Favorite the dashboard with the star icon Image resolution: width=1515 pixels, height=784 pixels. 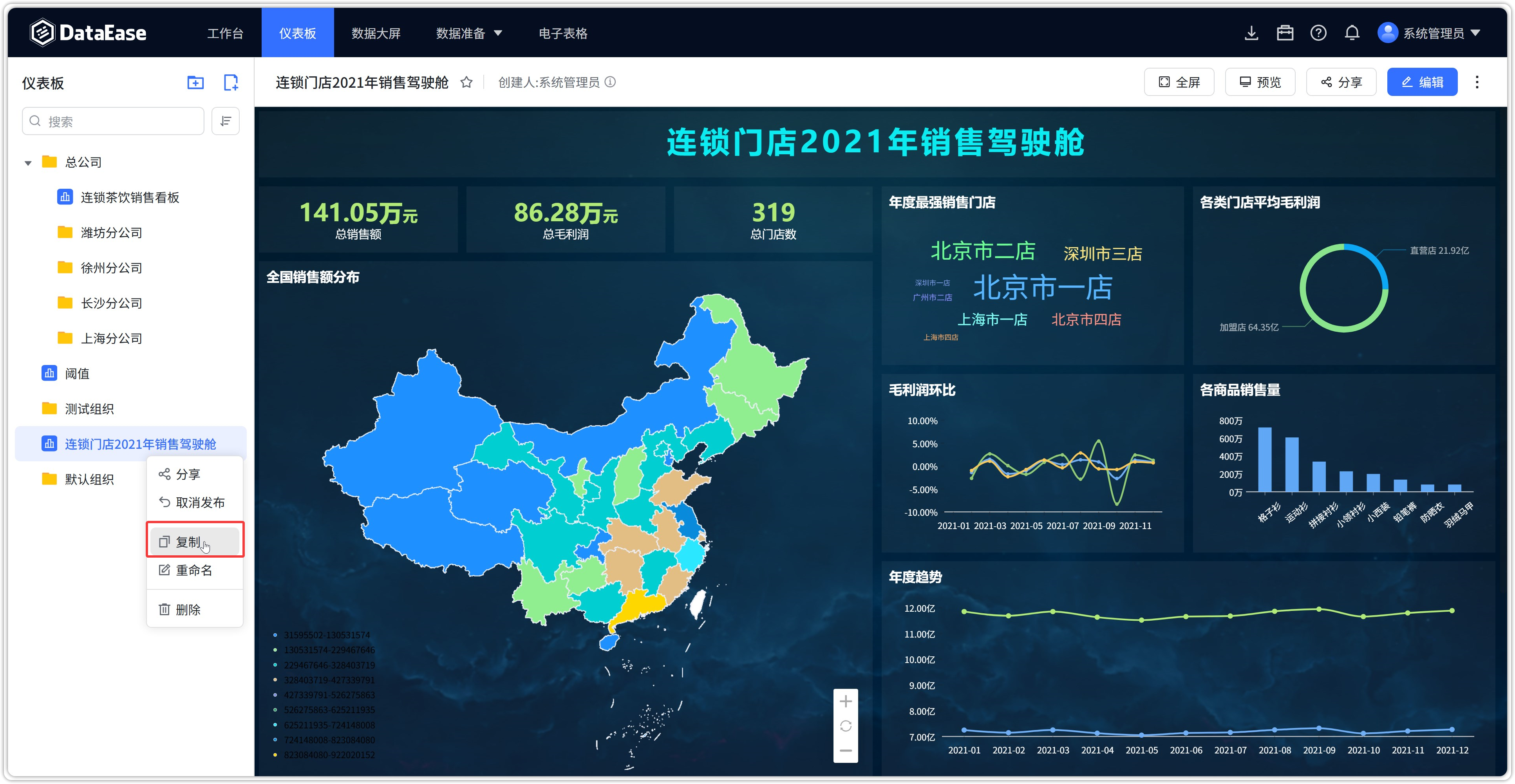[466, 82]
